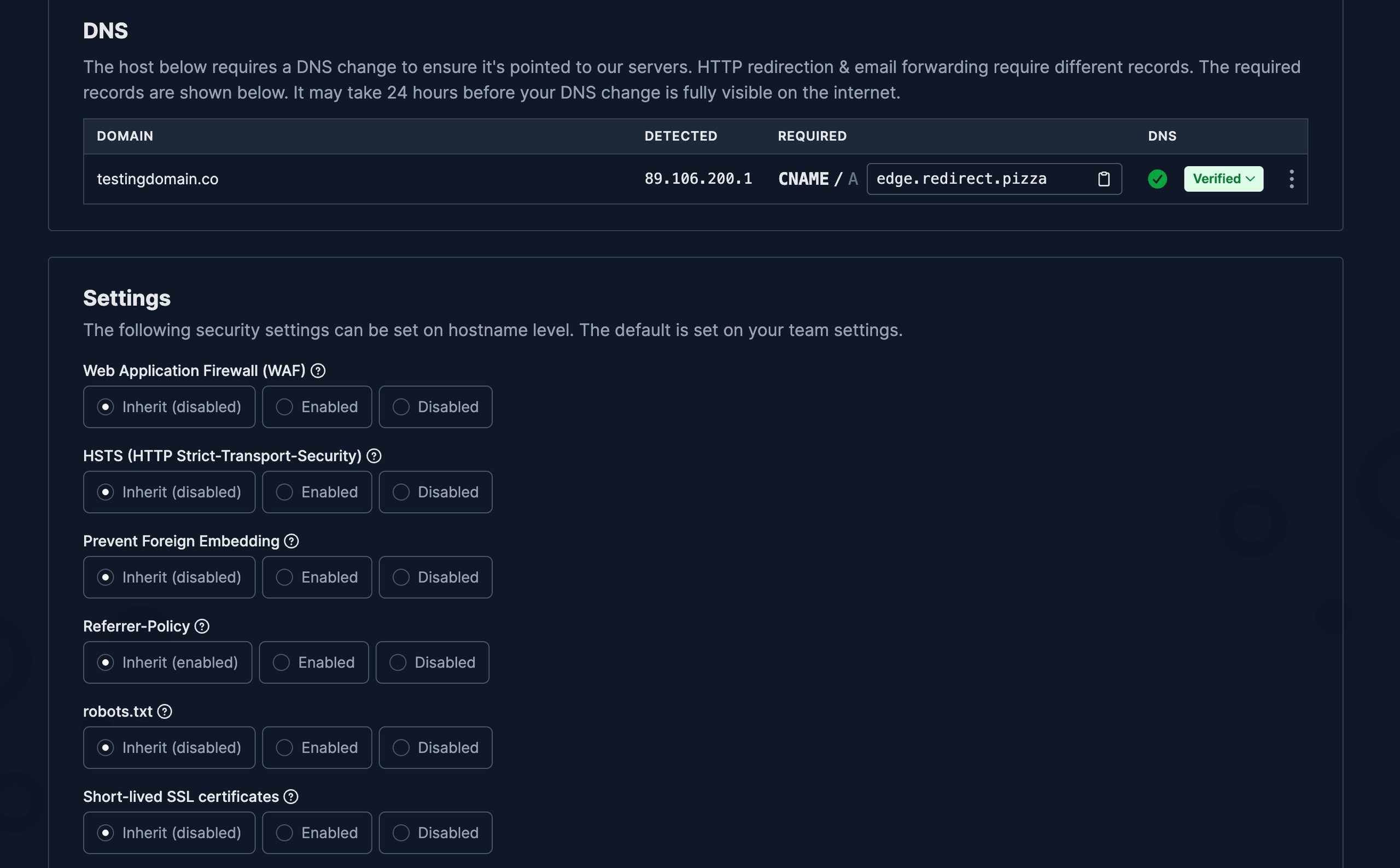Click the edge.redirect.pizza required record field

coord(994,179)
